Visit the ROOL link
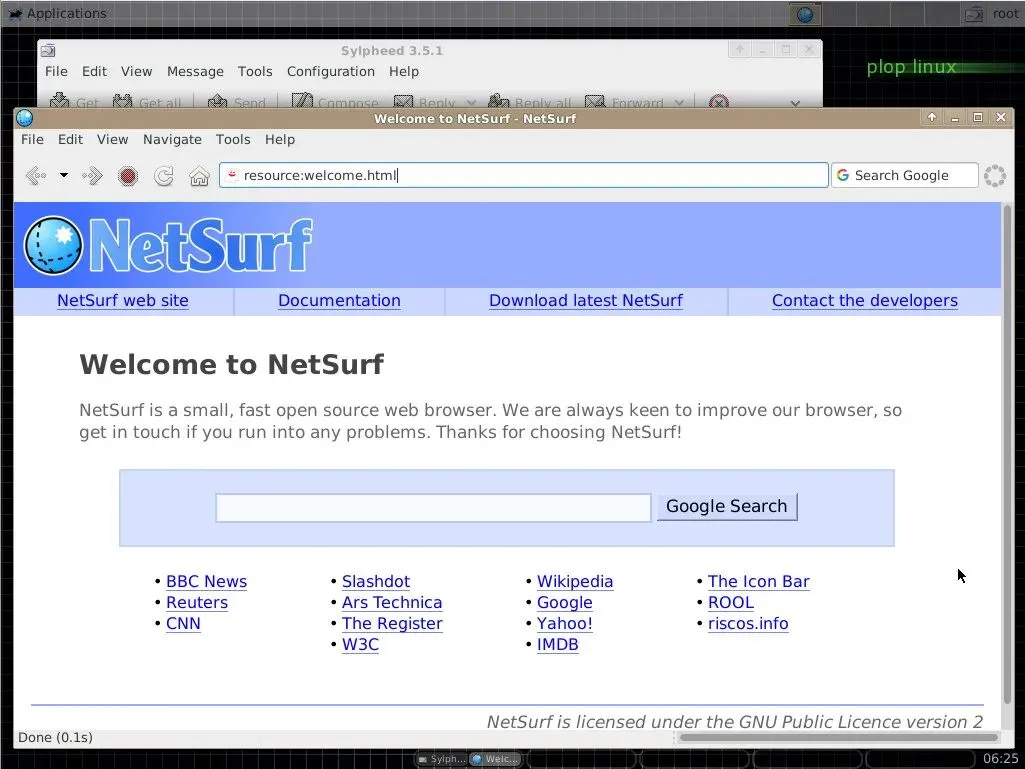 731,602
